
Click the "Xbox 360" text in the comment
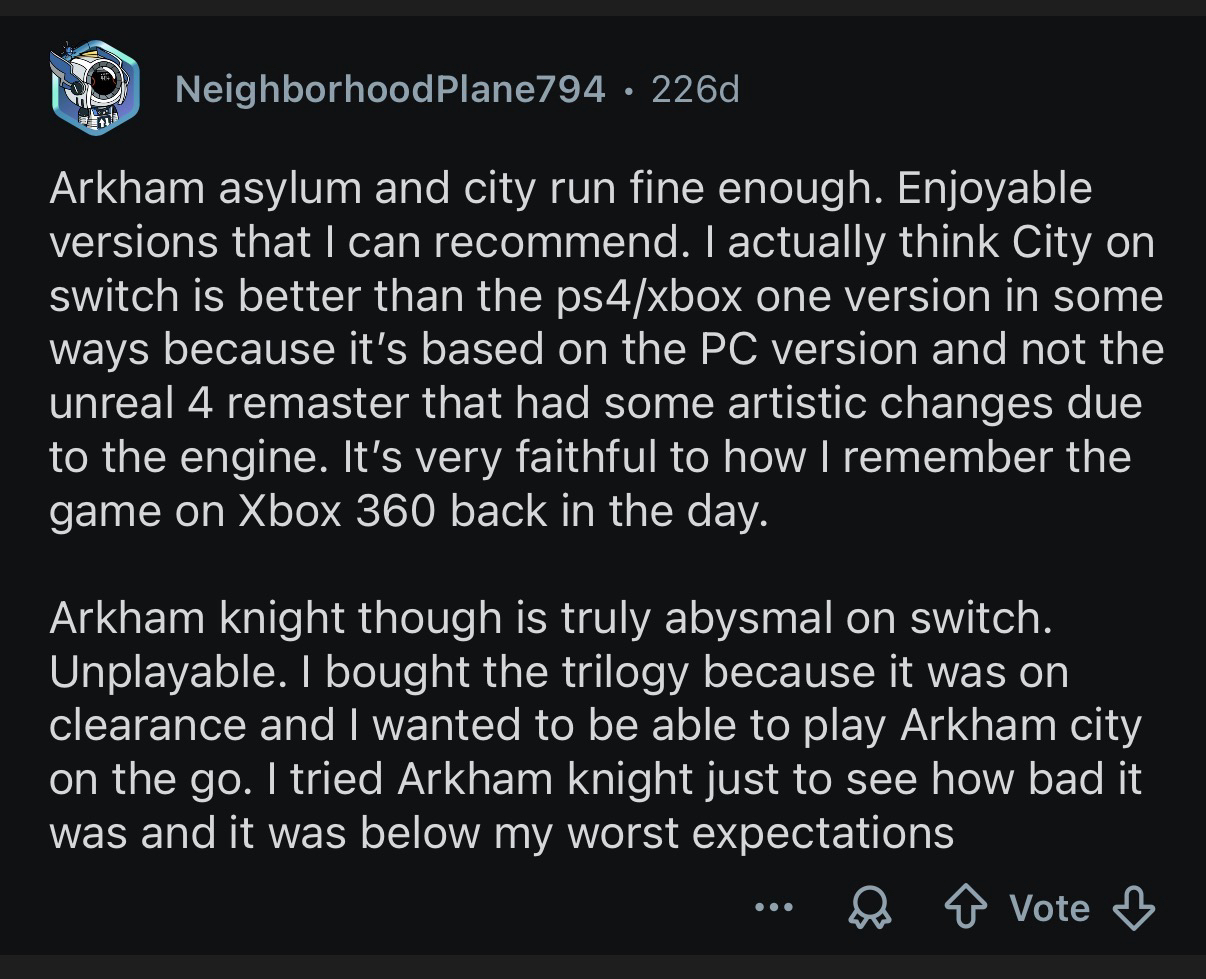click(x=337, y=511)
